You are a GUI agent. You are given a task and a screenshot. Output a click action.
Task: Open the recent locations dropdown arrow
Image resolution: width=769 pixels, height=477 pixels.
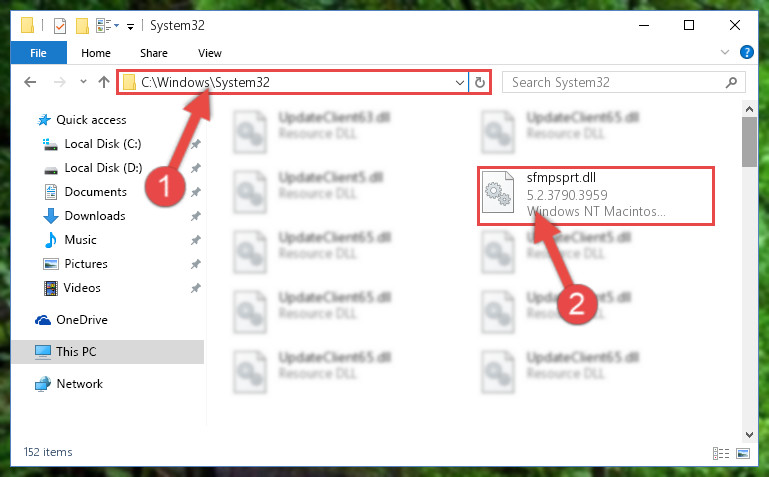[x=83, y=82]
